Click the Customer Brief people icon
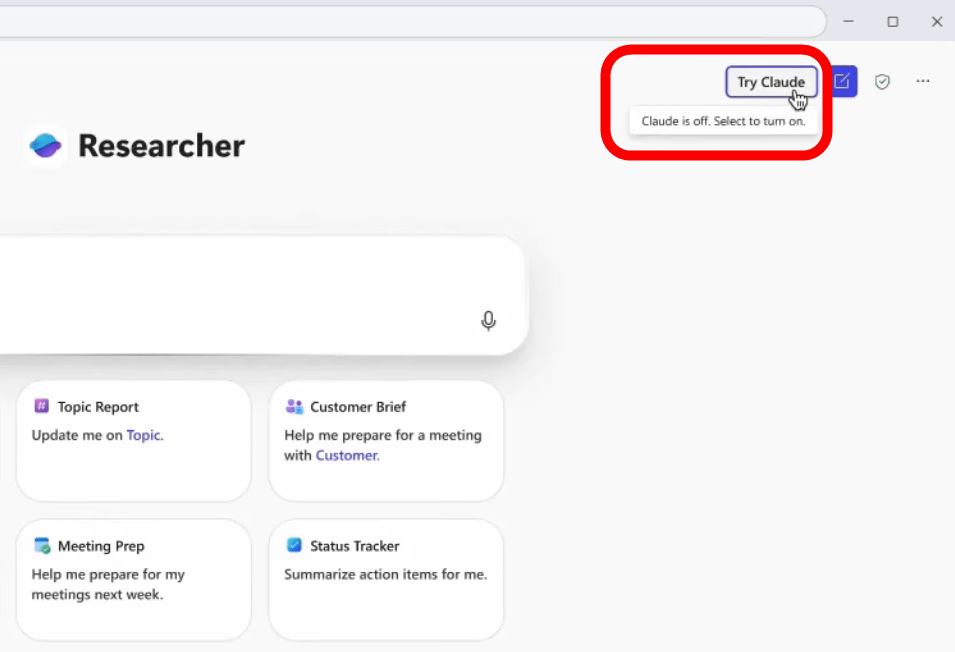 (x=294, y=406)
